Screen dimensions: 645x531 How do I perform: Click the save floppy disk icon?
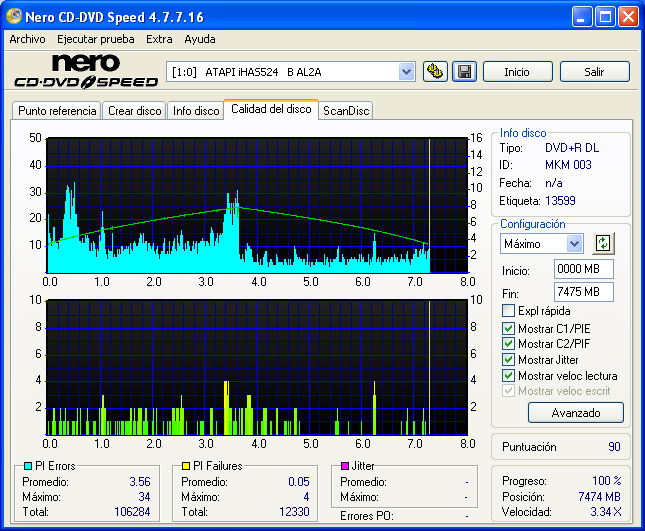tap(464, 72)
